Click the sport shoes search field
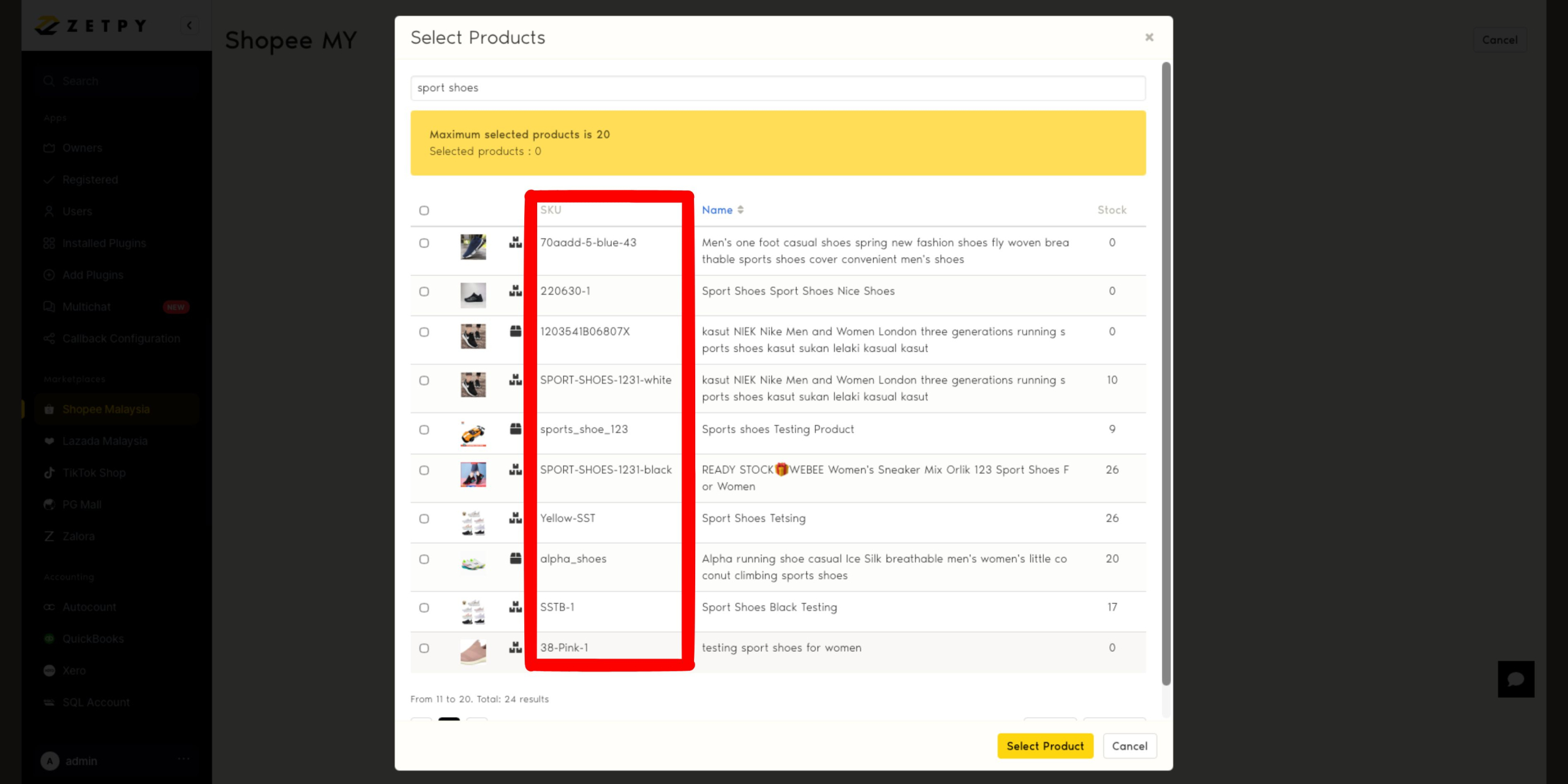Image resolution: width=1568 pixels, height=784 pixels. click(x=778, y=88)
